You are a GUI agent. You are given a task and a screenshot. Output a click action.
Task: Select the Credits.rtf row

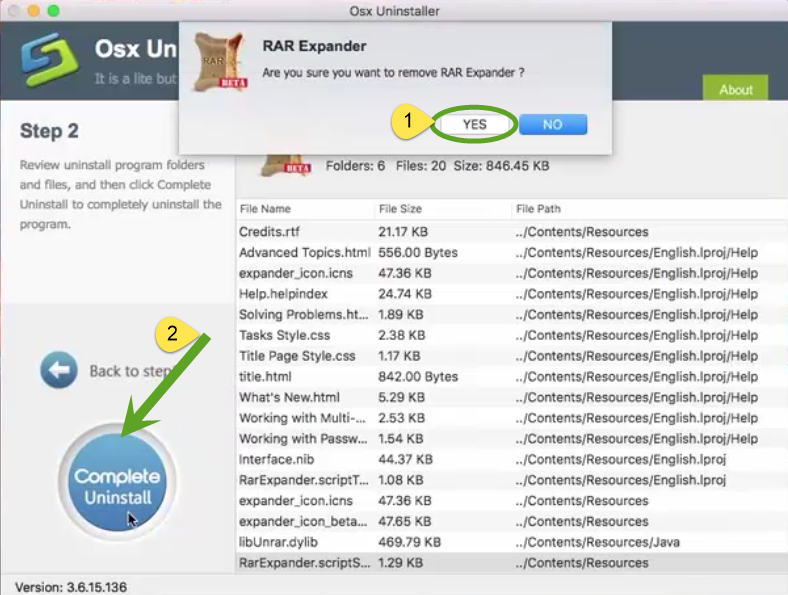click(x=512, y=232)
